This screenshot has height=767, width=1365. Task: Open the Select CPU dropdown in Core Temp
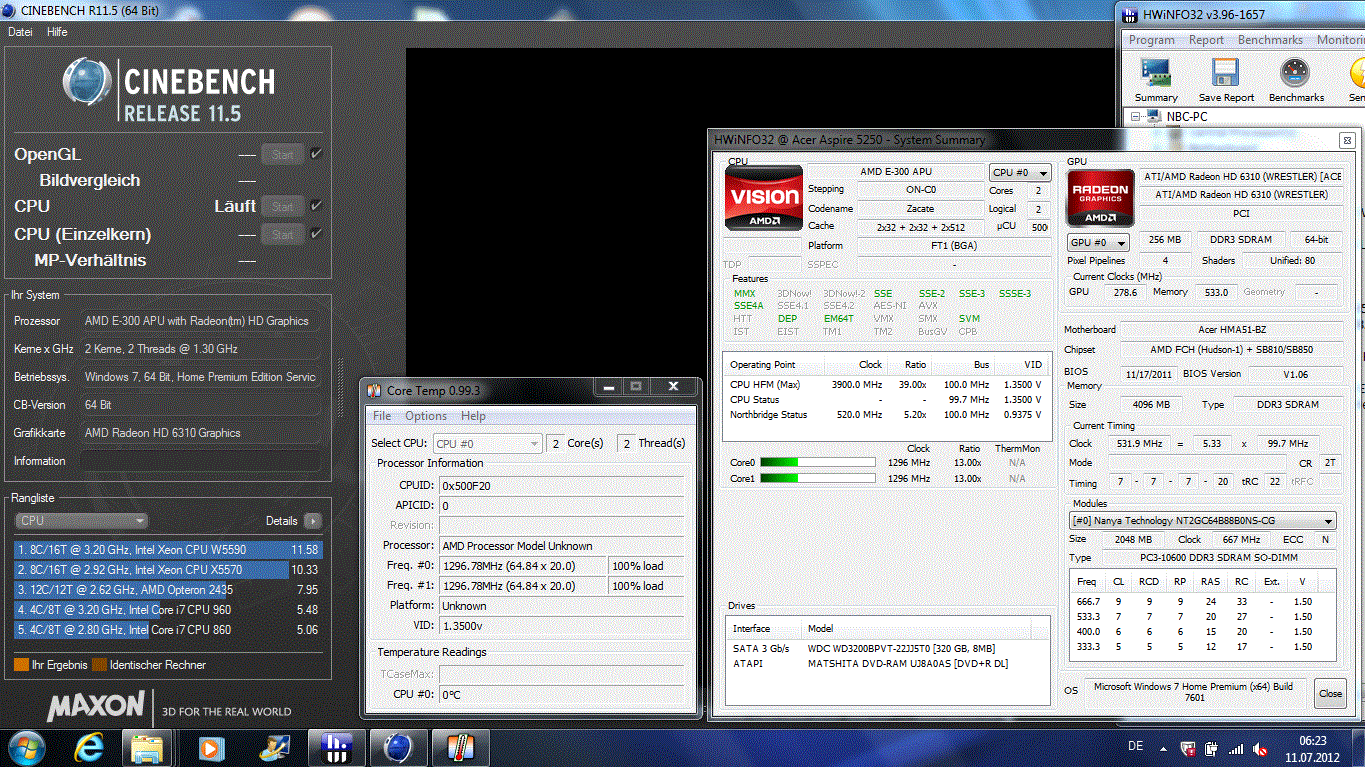coord(489,443)
